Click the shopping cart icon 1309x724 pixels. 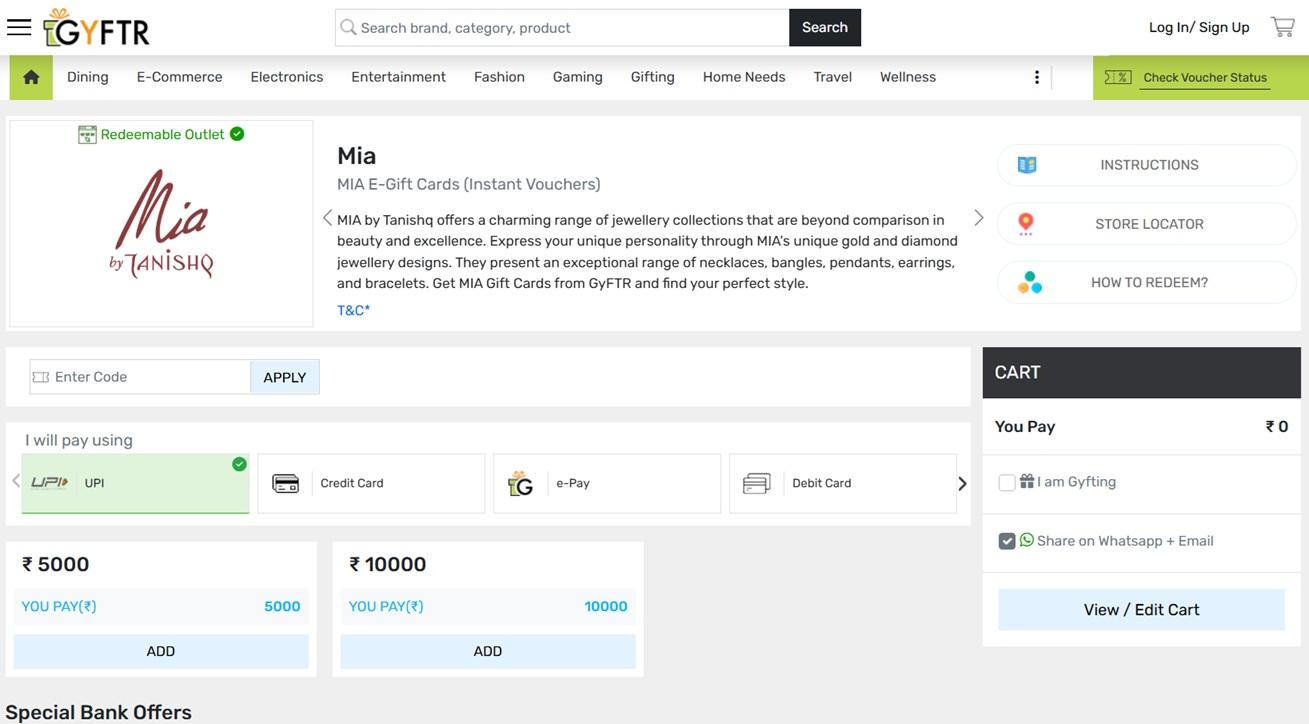coord(1282,27)
